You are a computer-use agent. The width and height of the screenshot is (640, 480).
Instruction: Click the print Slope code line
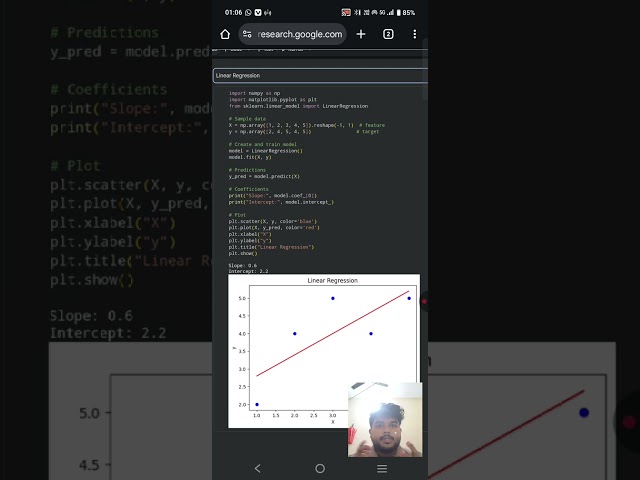[273, 196]
